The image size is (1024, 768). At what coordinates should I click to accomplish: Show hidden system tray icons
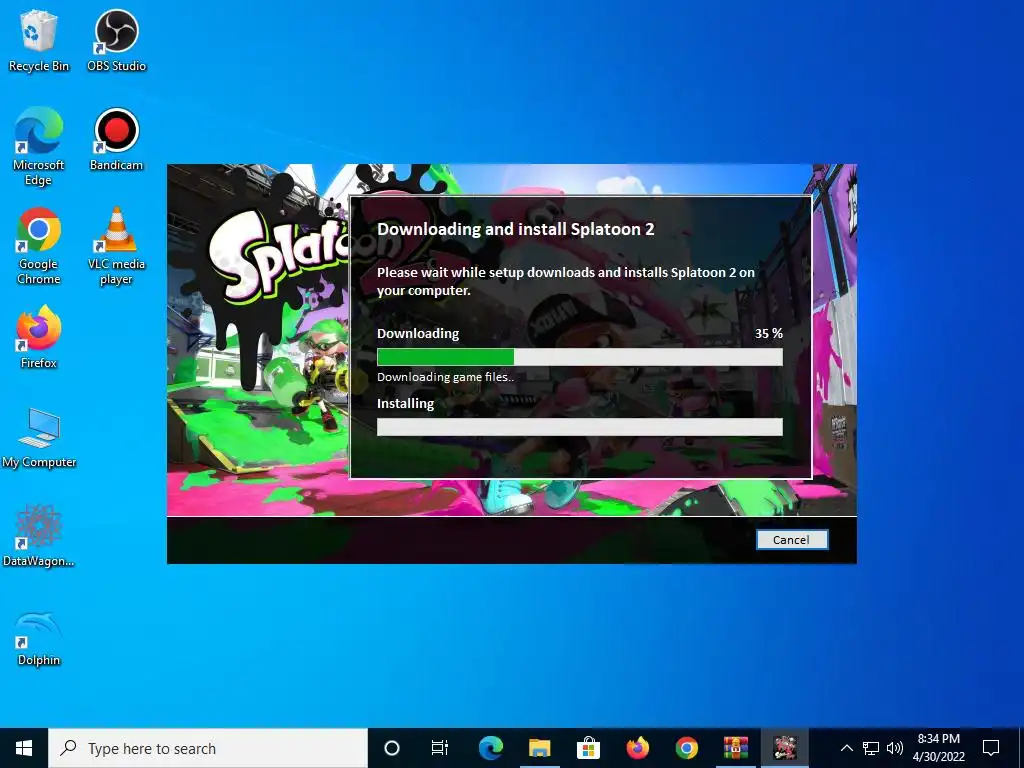846,748
